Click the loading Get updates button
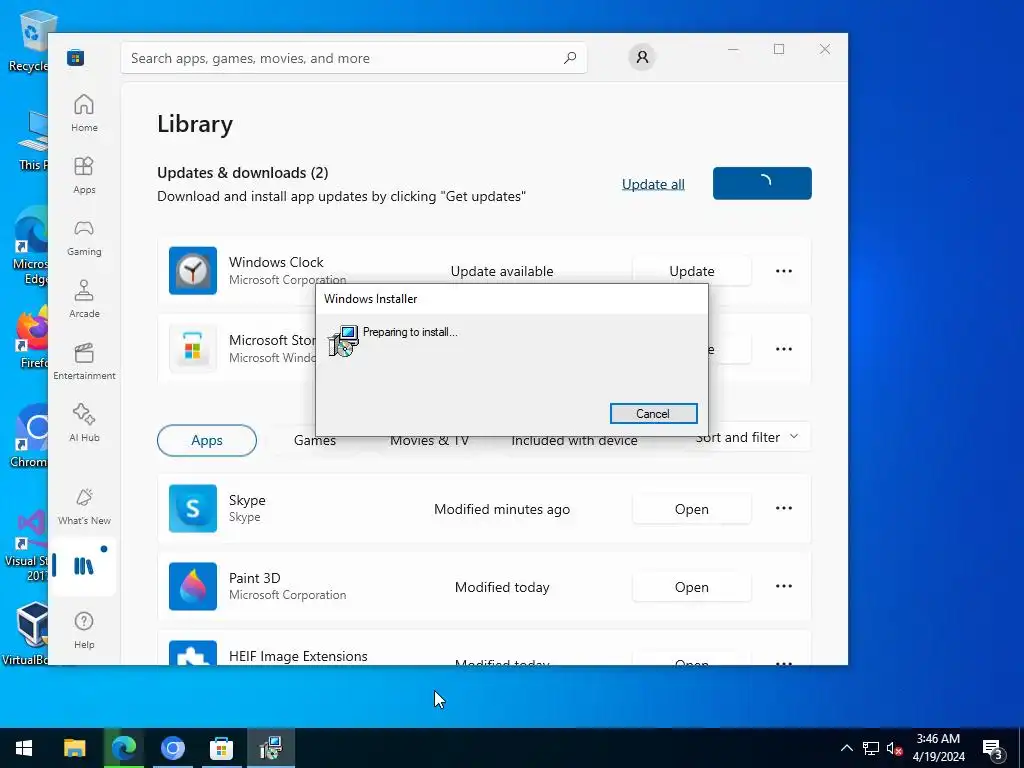1024x768 pixels. pos(762,184)
